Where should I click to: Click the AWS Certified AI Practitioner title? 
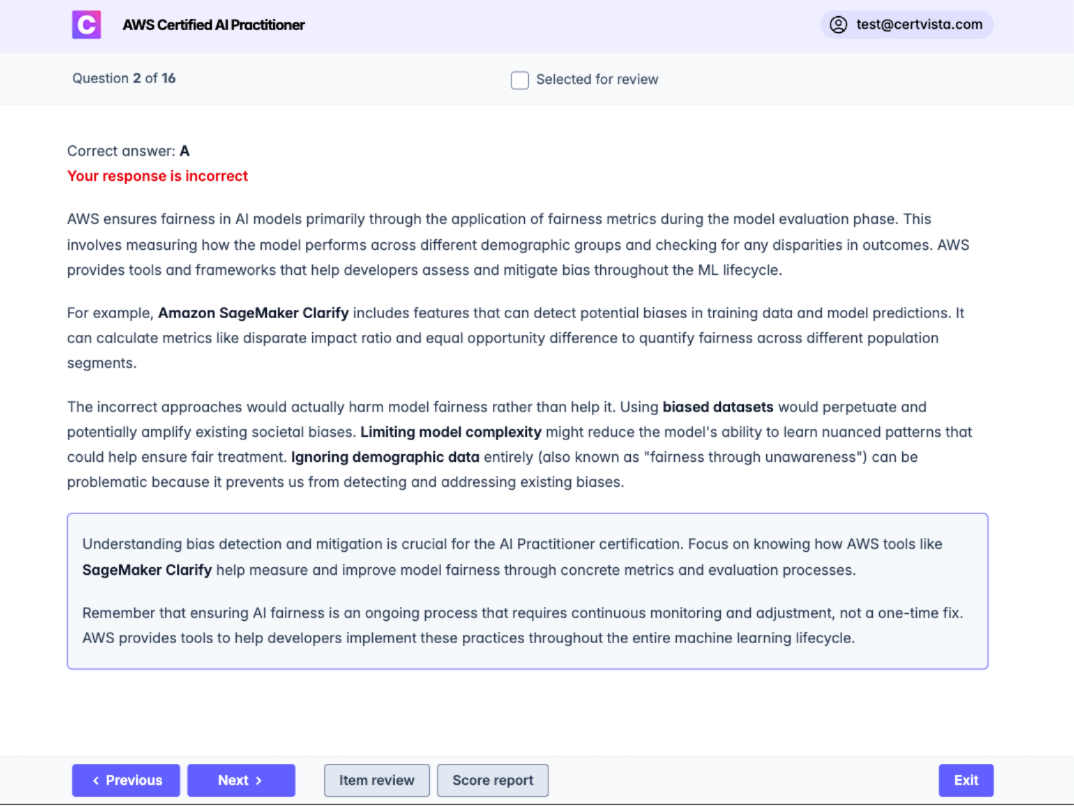click(x=213, y=25)
